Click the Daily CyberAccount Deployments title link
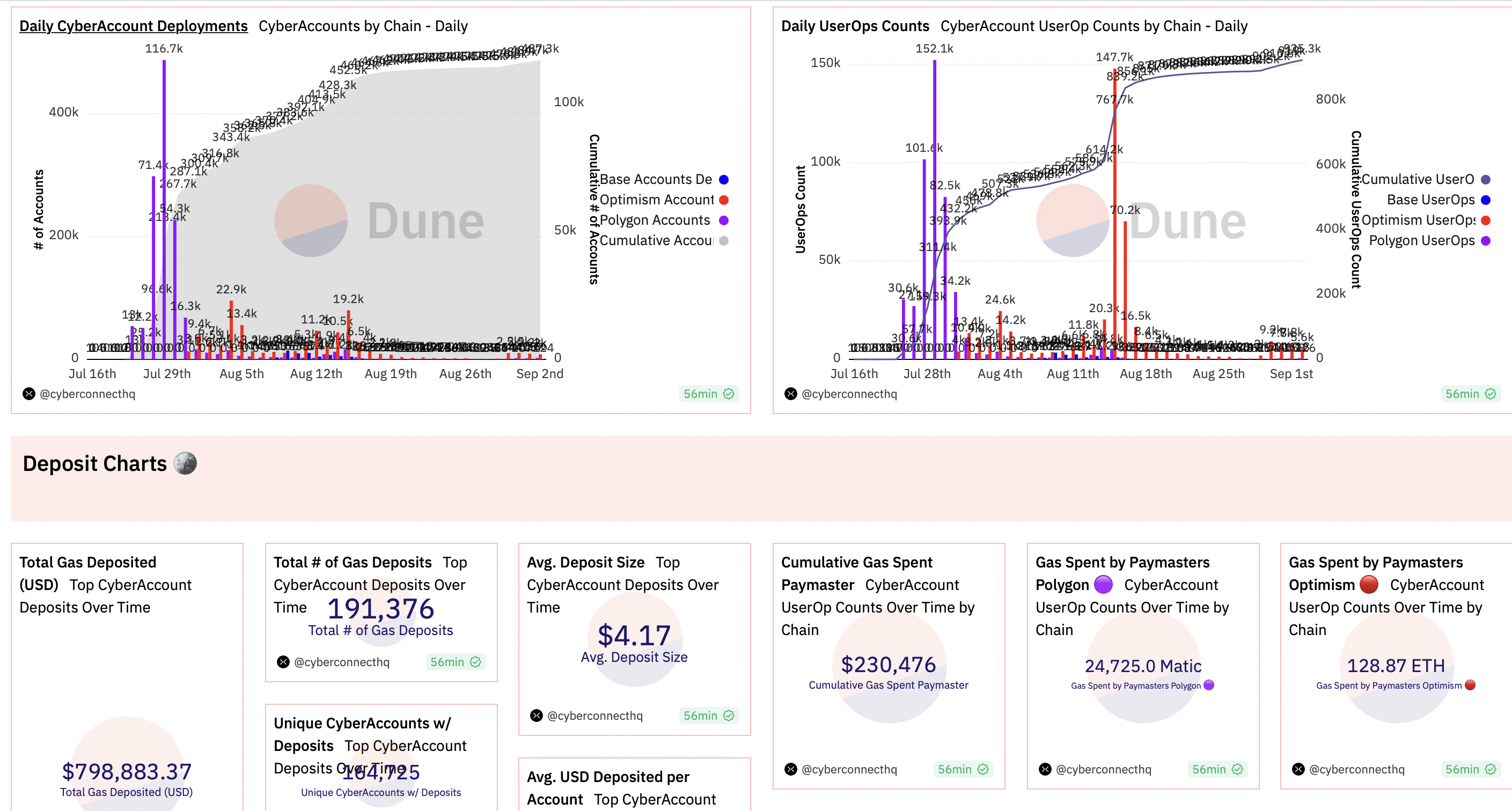Screen dimensions: 1512x811 133,26
